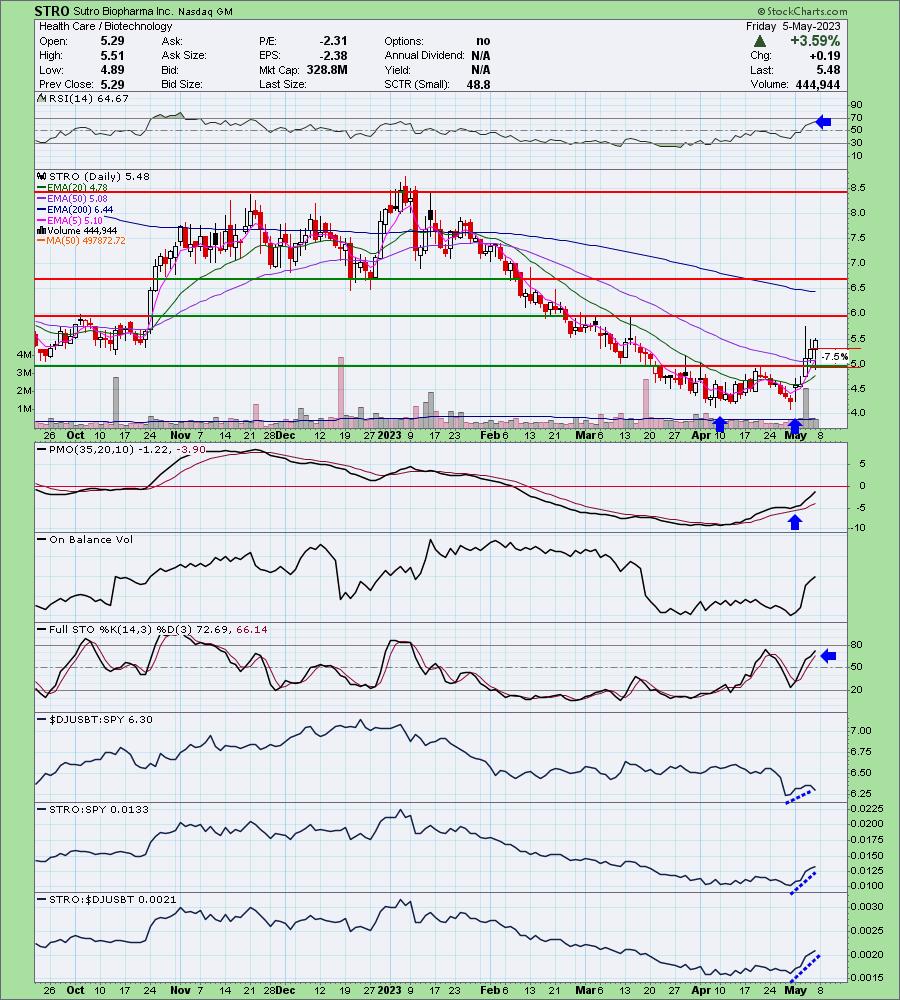Click the 6.5 price axis label

point(857,288)
